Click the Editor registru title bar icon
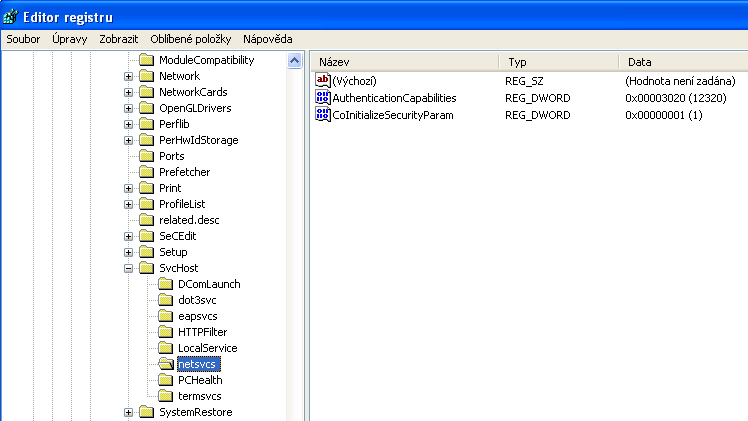This screenshot has height=421, width=748. [11, 14]
